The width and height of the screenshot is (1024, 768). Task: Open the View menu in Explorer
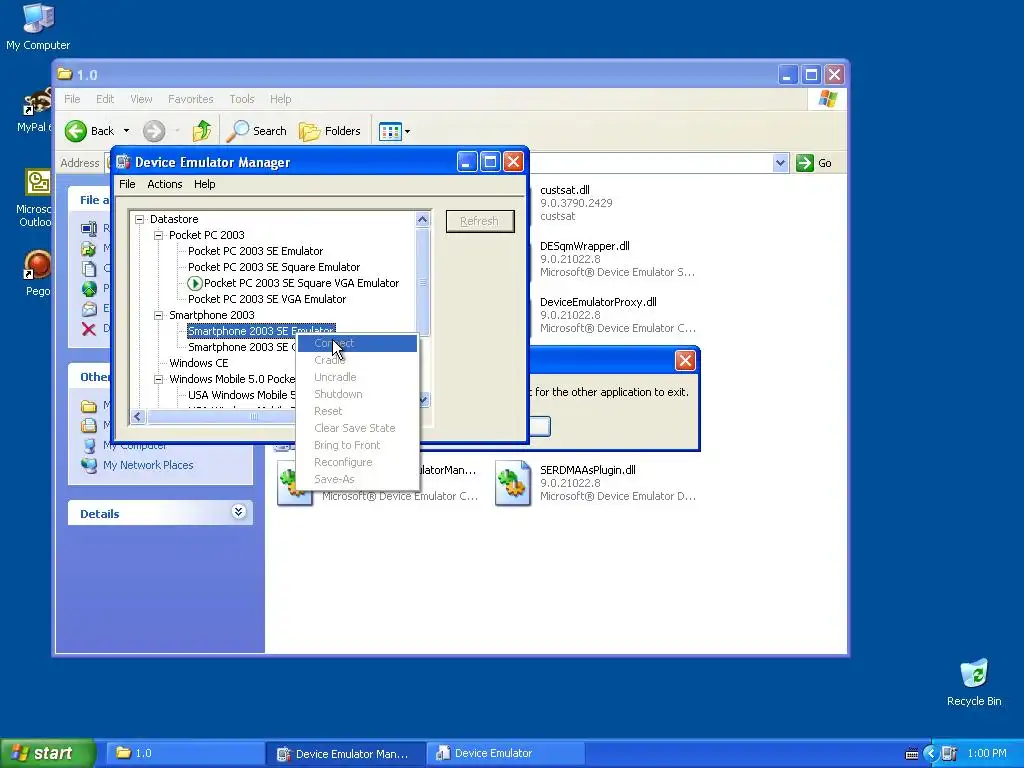click(141, 99)
